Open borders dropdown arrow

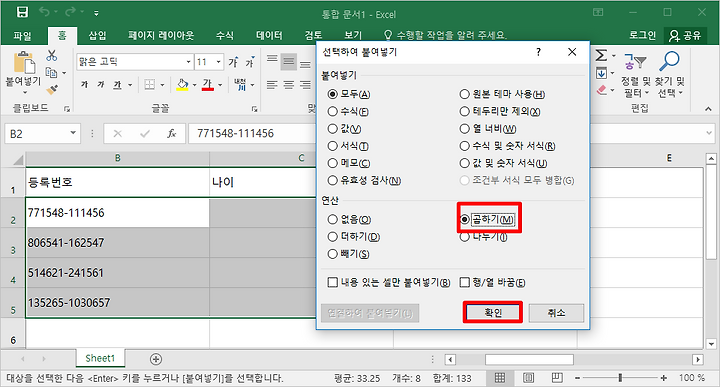tap(162, 85)
